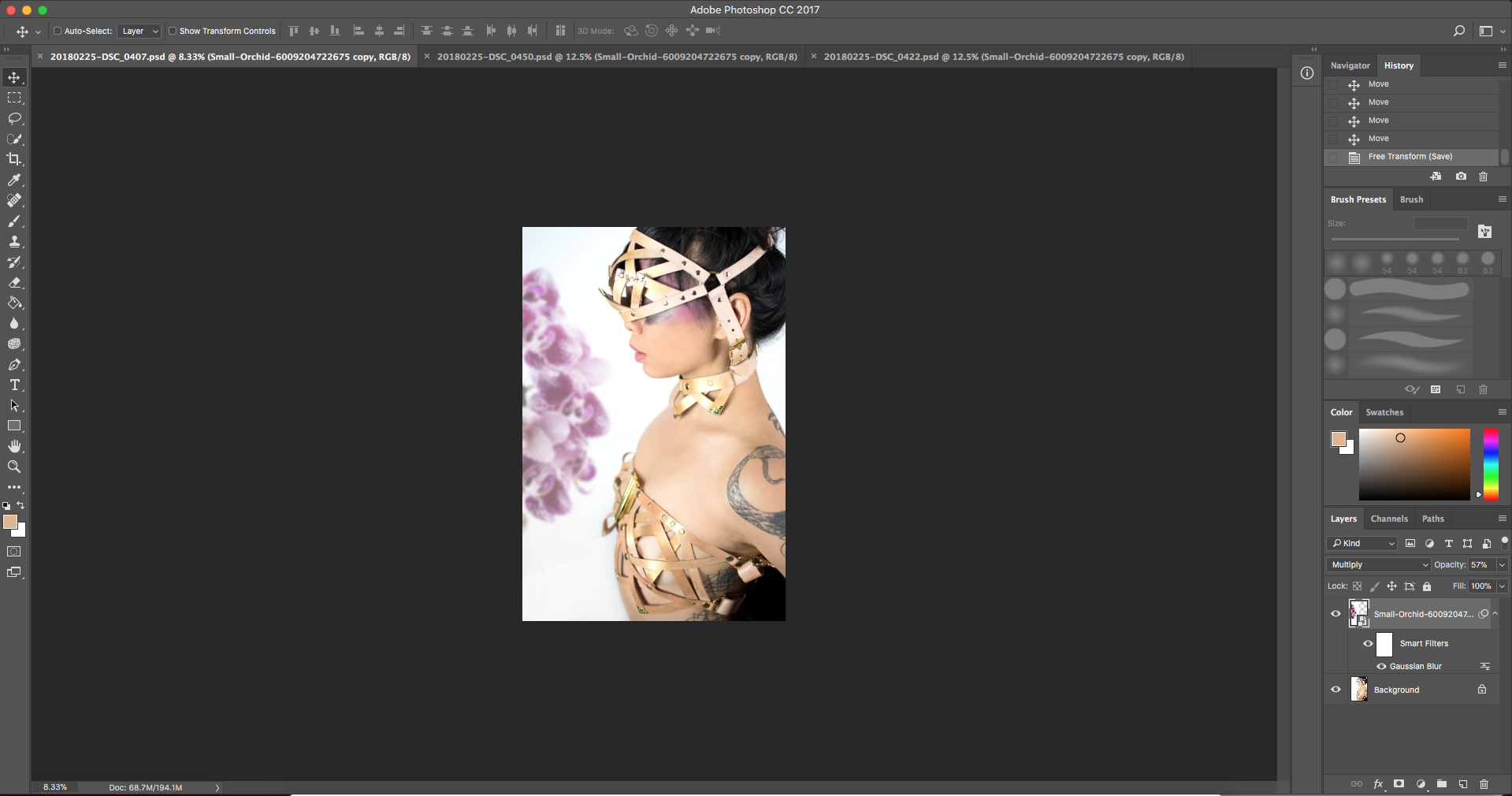Viewport: 1512px width, 796px height.
Task: Select the Lasso tool
Action: (14, 118)
